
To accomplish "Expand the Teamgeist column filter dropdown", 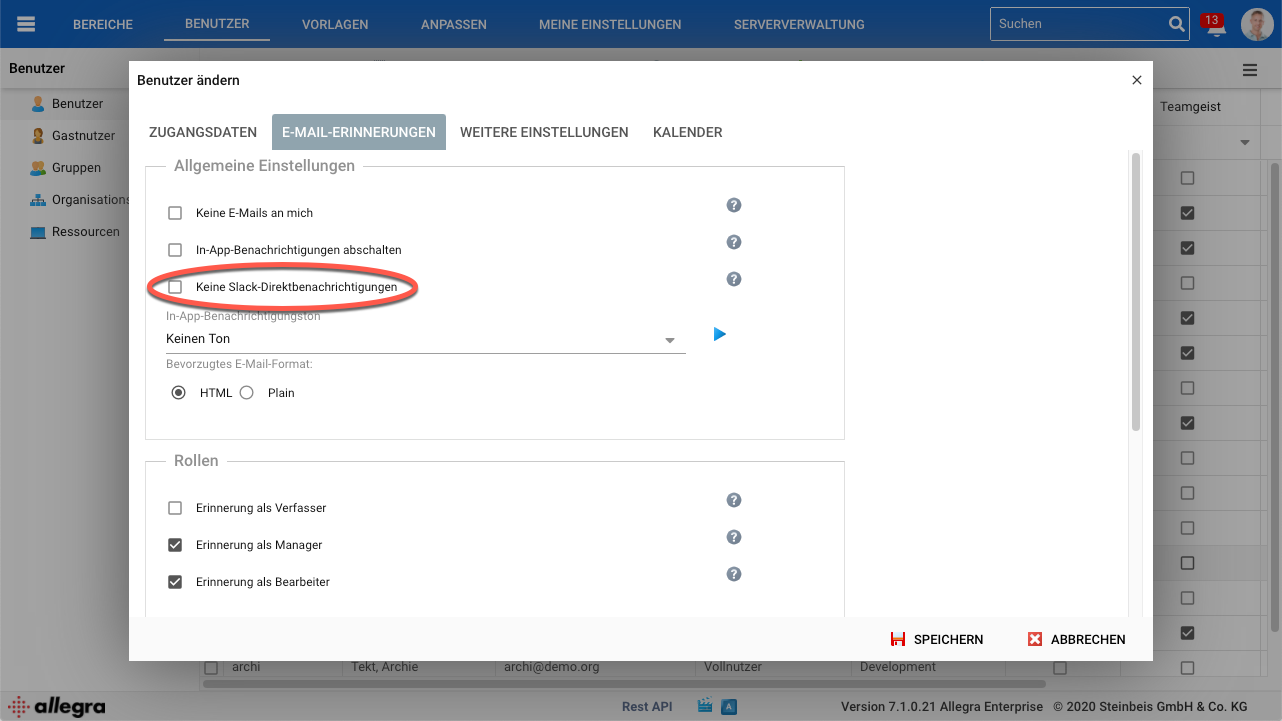I will tap(1245, 143).
